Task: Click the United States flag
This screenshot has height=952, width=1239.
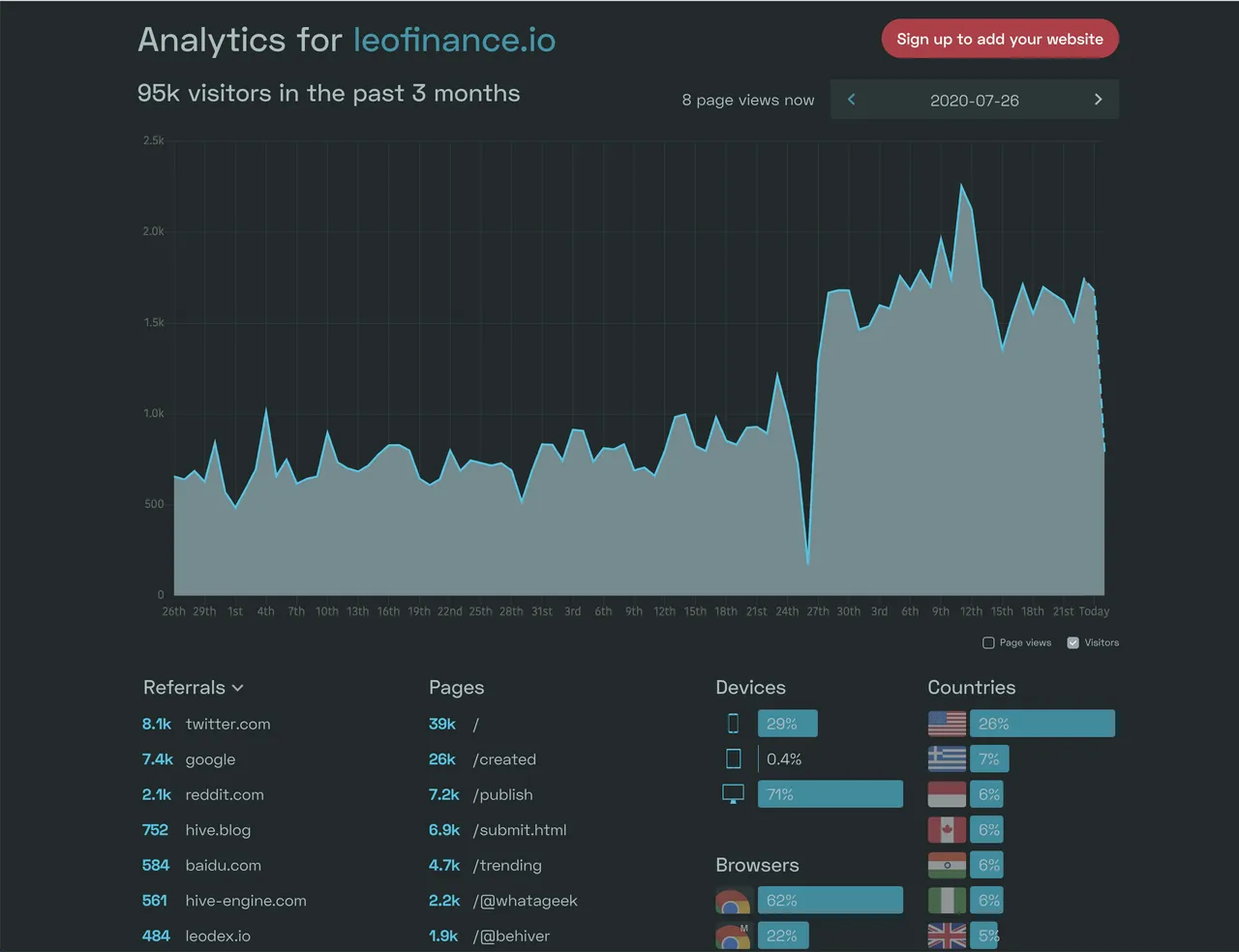Action: pyautogui.click(x=947, y=724)
